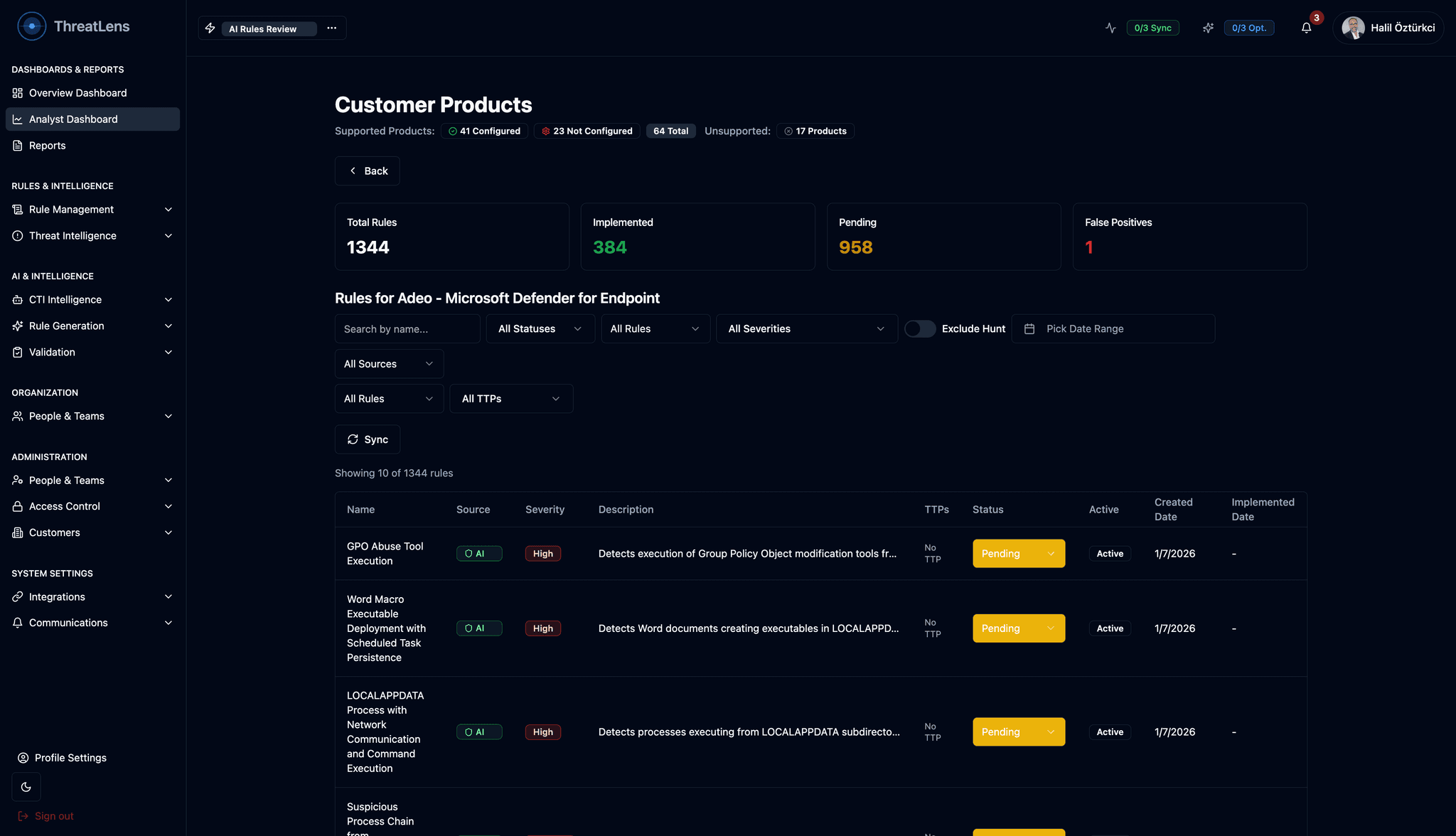Open the All Rules dropdown beside All TTPs
This screenshot has width=1456, height=836.
coord(389,399)
